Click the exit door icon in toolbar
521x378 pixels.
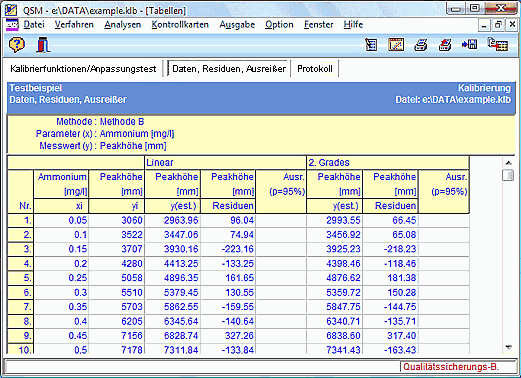pyautogui.click(x=43, y=45)
